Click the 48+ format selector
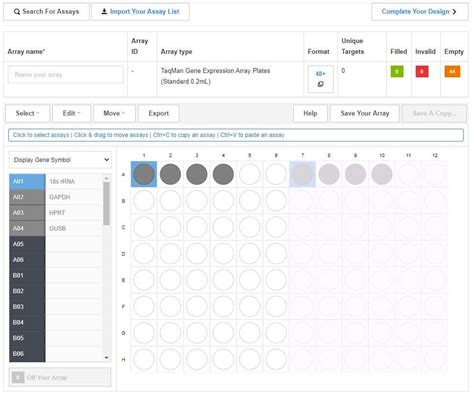The height and width of the screenshot is (395, 474). 320,79
